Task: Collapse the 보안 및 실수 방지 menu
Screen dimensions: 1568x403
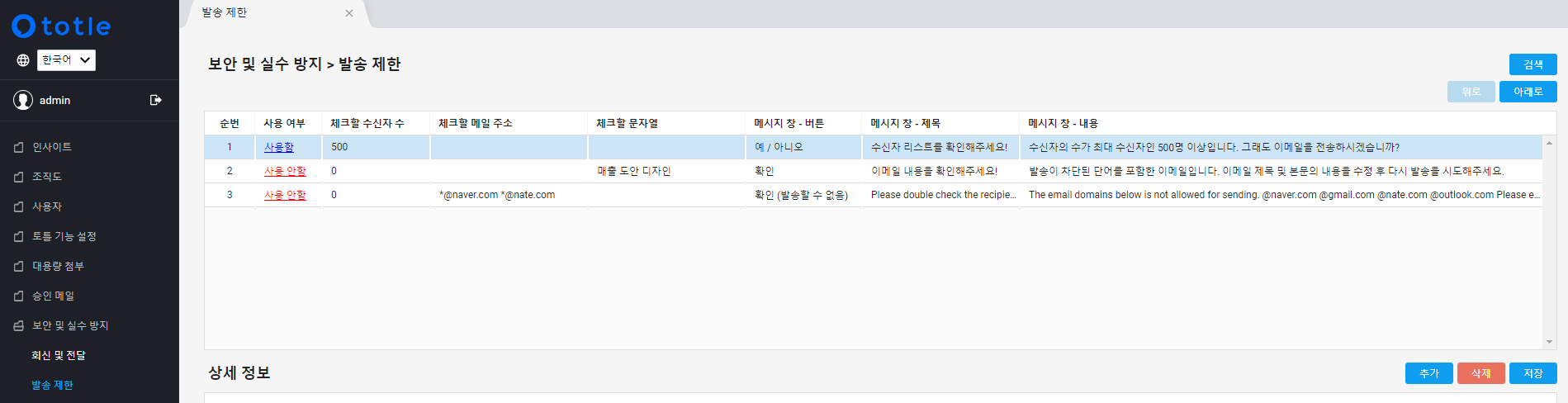Action: 70,325
